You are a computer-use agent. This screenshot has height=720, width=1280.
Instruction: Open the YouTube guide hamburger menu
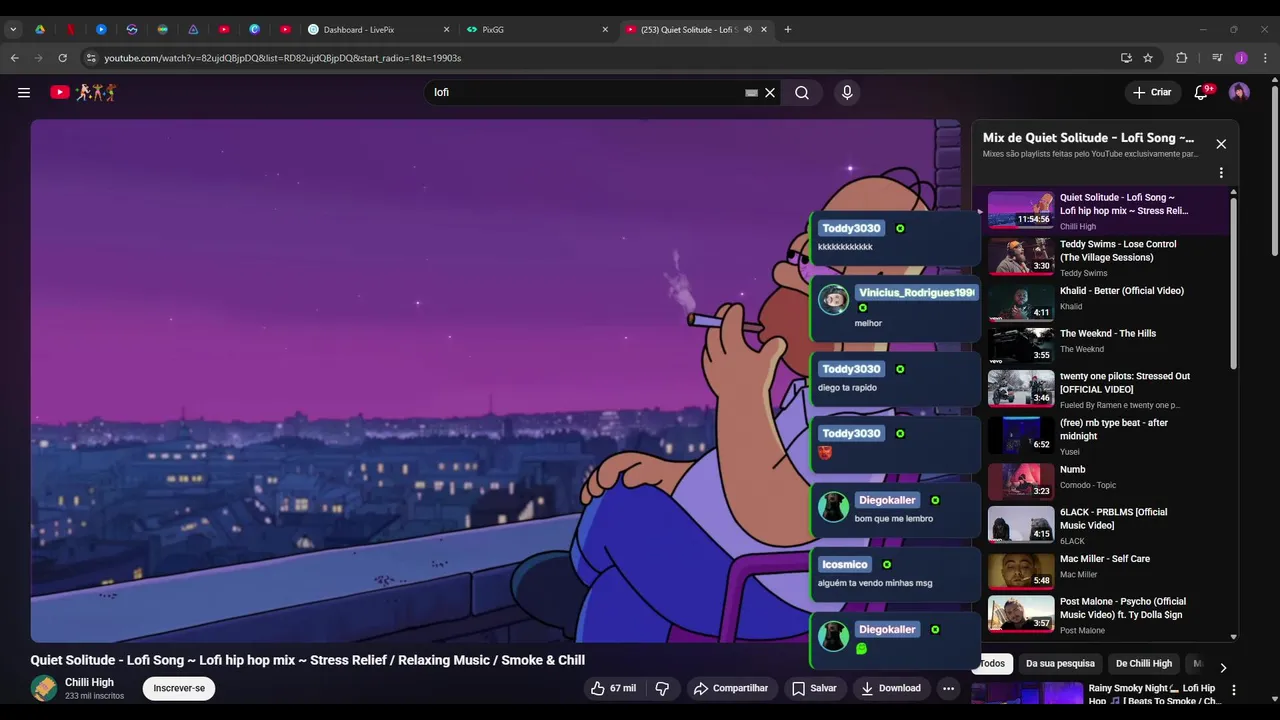(x=24, y=92)
